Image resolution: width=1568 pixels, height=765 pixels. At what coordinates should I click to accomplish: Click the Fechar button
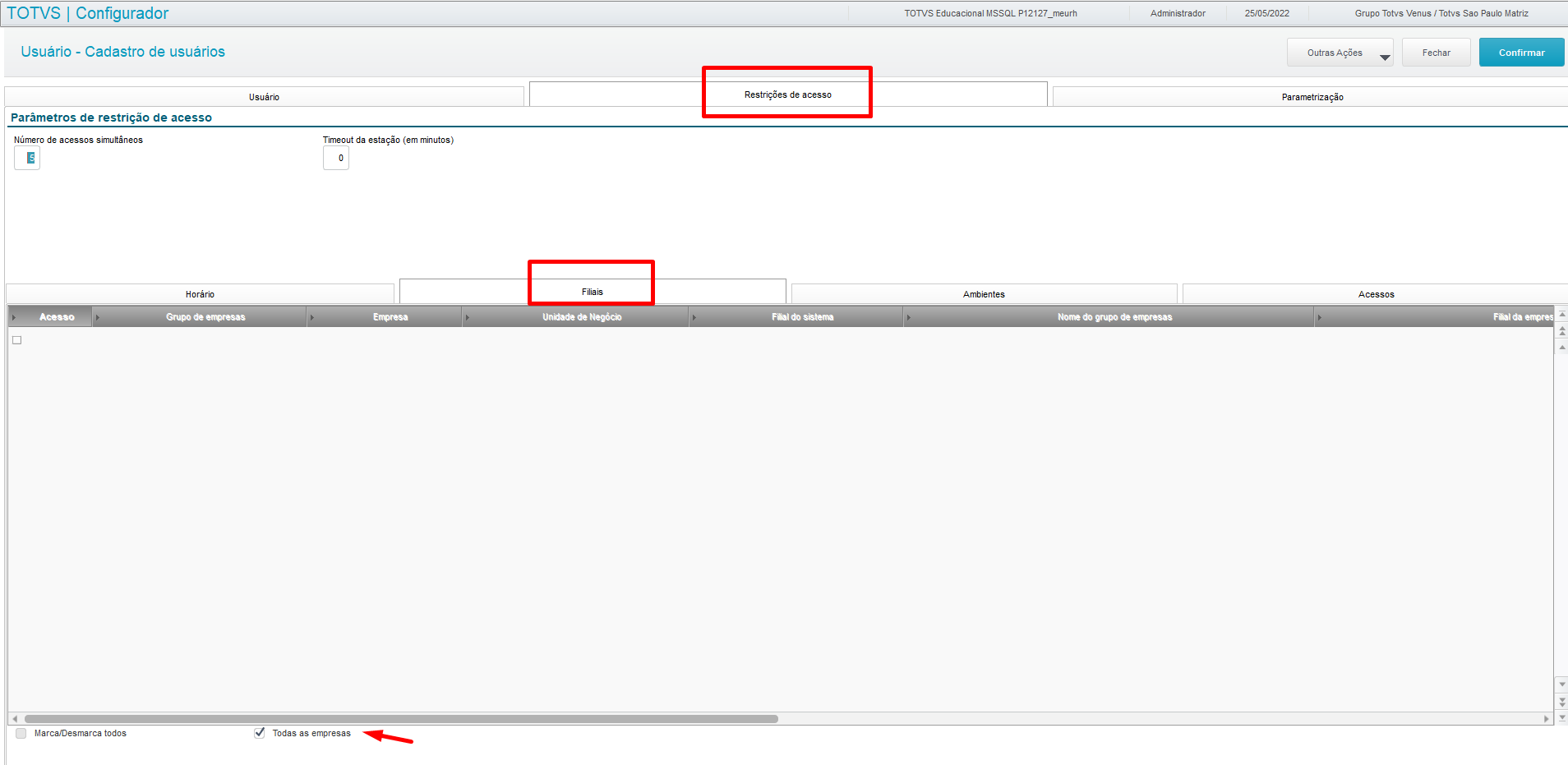tap(1436, 53)
